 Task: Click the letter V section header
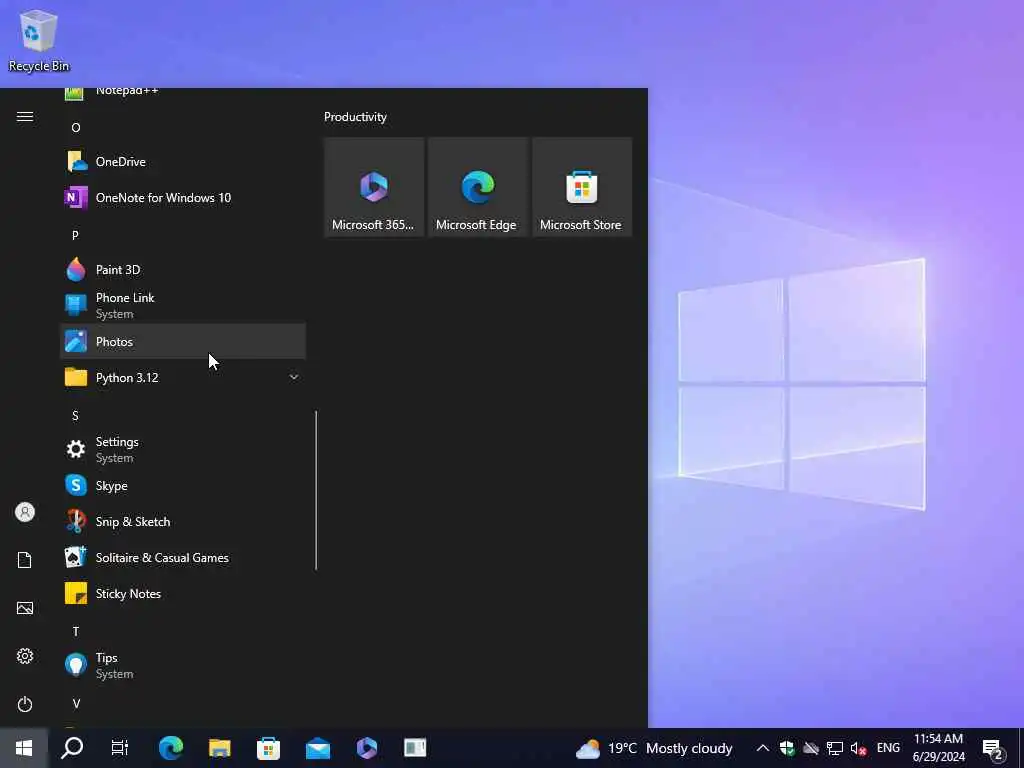pos(76,703)
